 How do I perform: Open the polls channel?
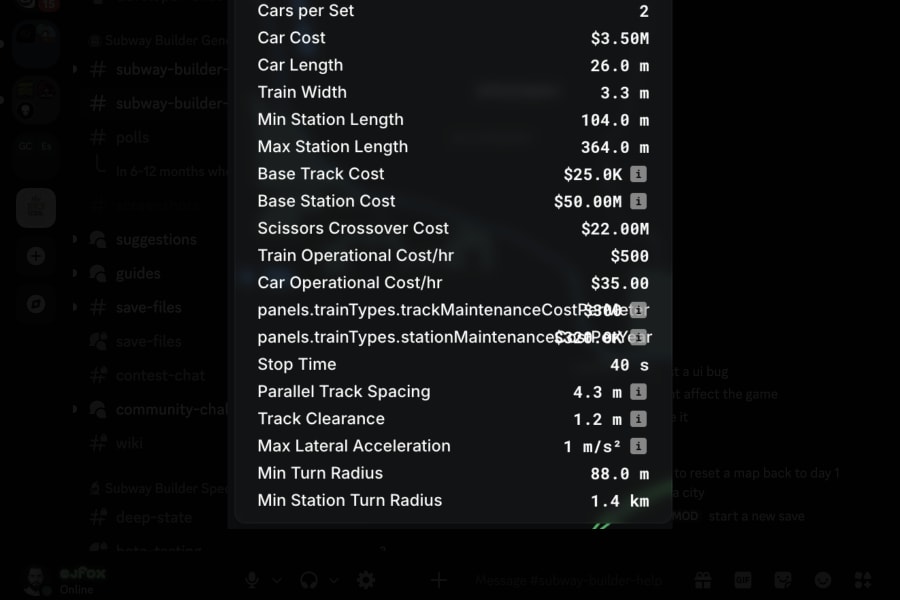[x=133, y=137]
